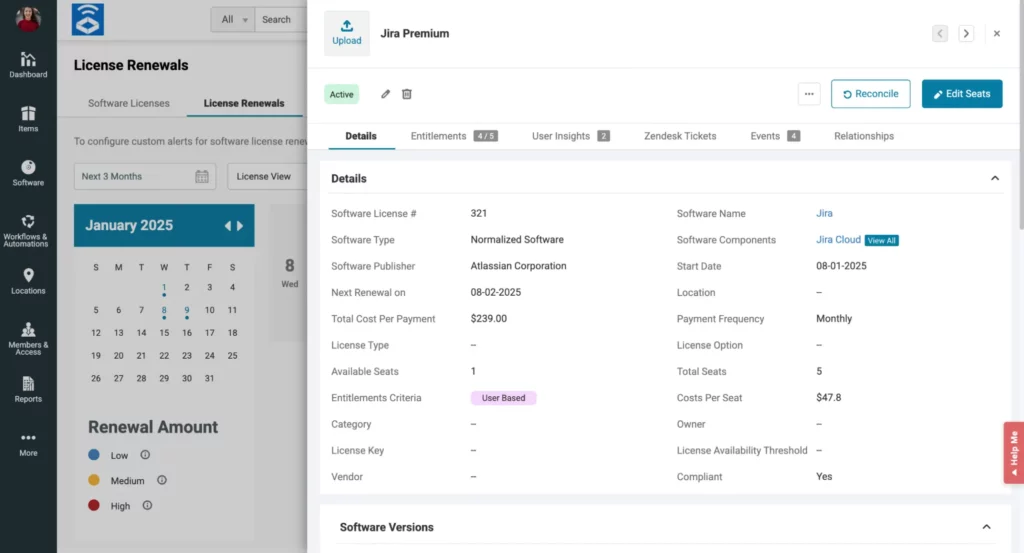Open the Relationships tab

click(863, 136)
